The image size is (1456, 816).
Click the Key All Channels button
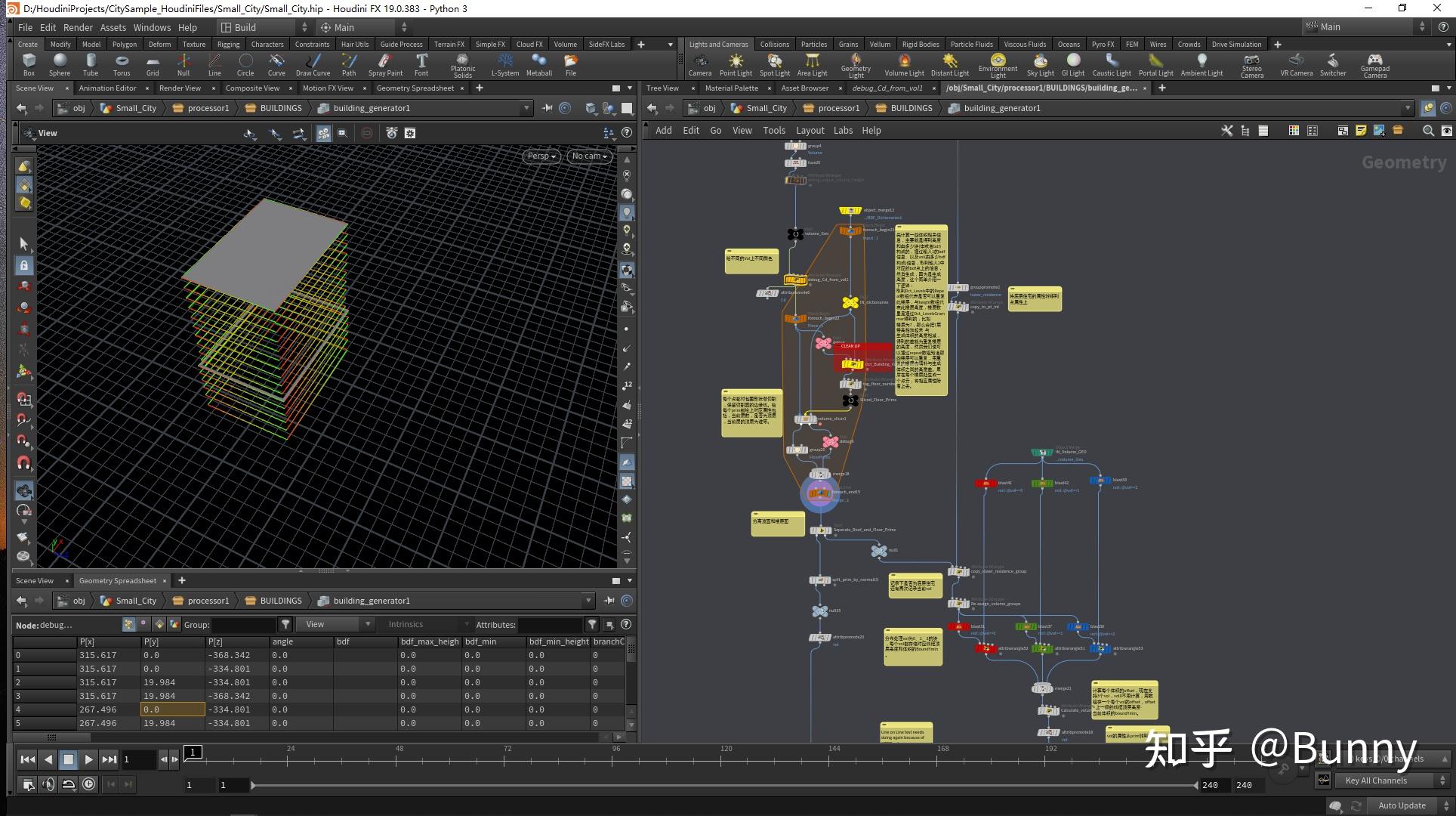click(1376, 780)
